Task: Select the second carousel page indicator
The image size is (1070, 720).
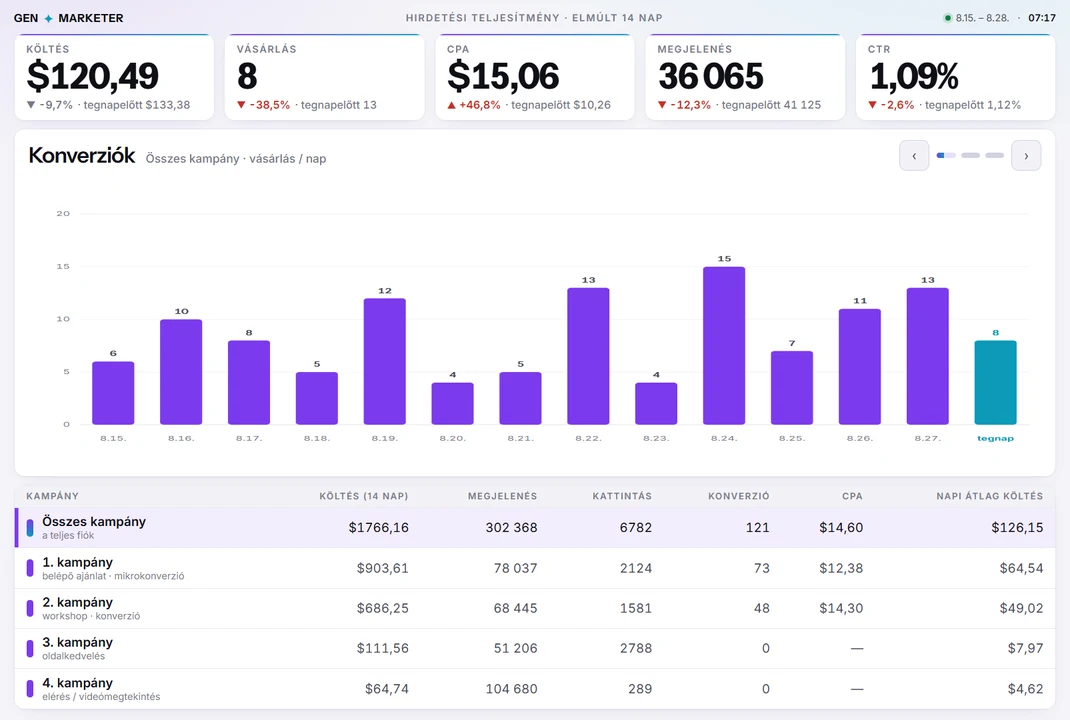Action: pyautogui.click(x=970, y=156)
